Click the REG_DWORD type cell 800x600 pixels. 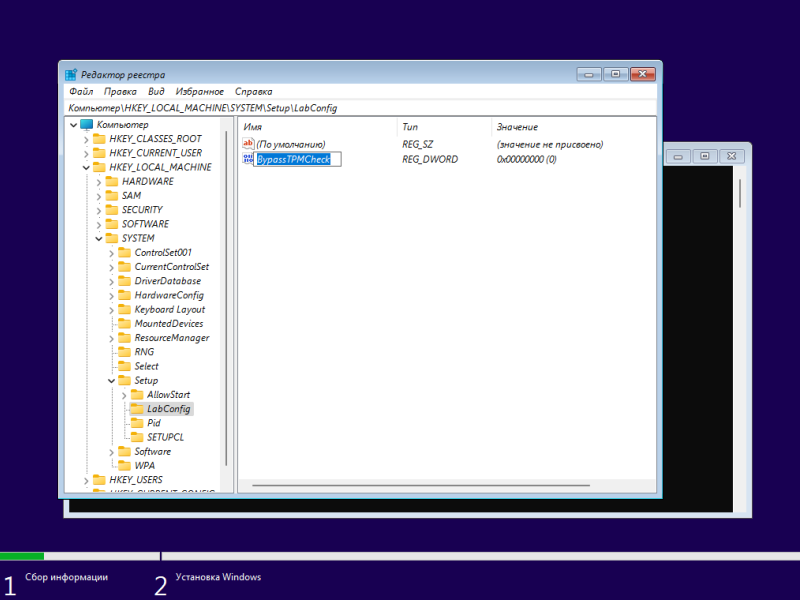point(430,159)
